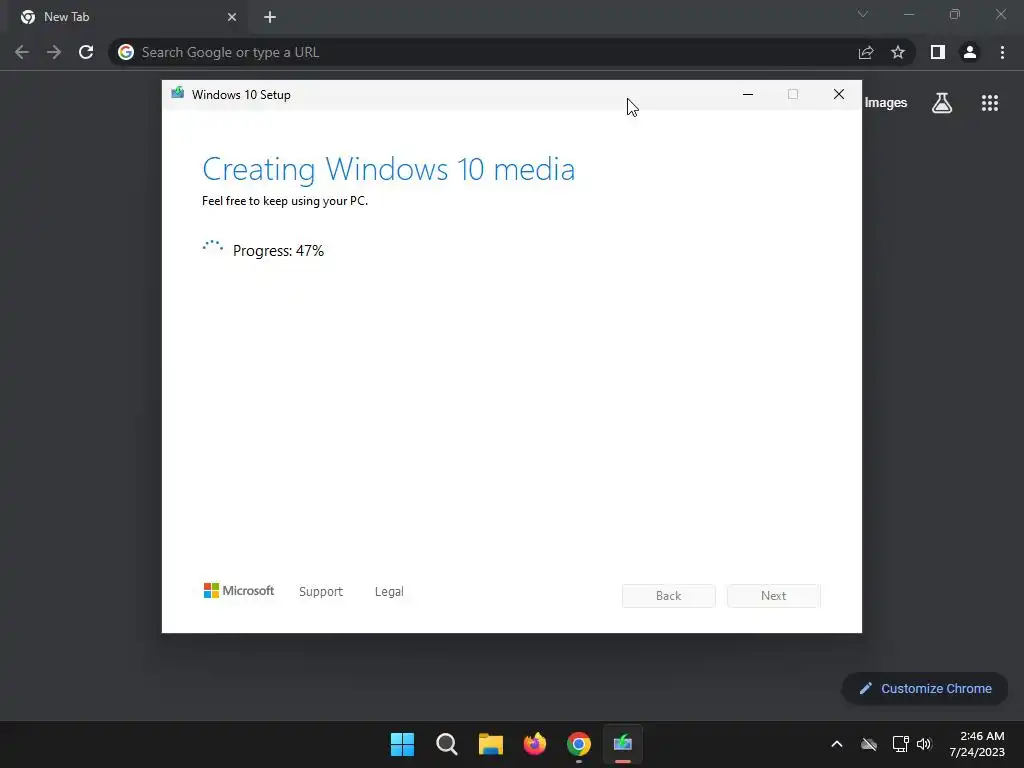Open the network status tray icon
This screenshot has width=1024, height=768.
(x=901, y=744)
